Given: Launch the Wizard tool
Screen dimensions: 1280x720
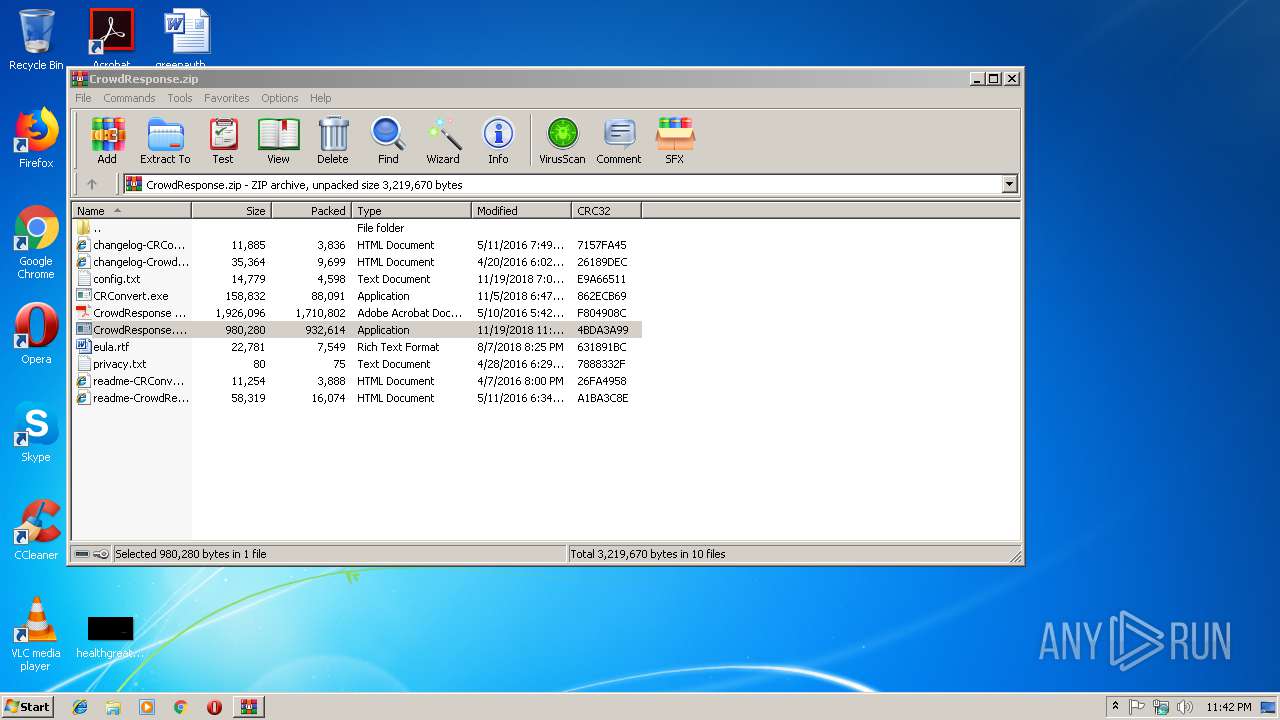Looking at the screenshot, I should click(x=443, y=141).
